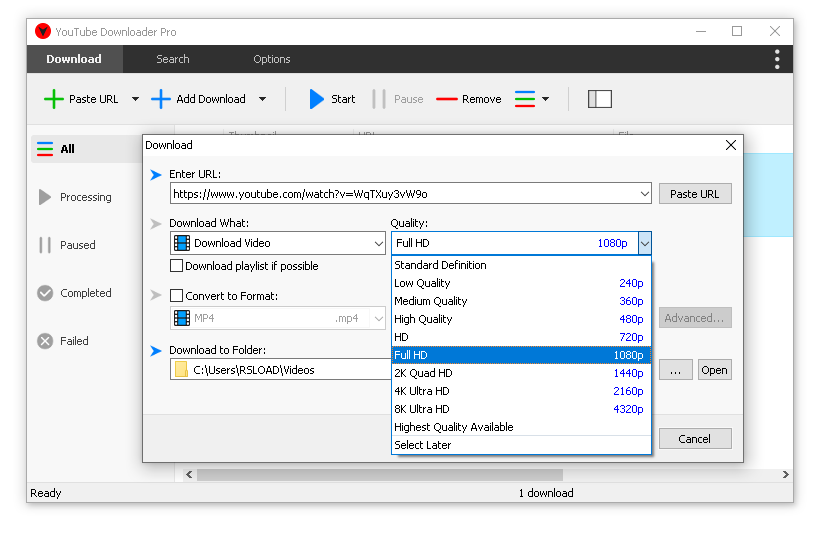Open the MP4 format dropdown
The image size is (832, 534).
pos(378,318)
